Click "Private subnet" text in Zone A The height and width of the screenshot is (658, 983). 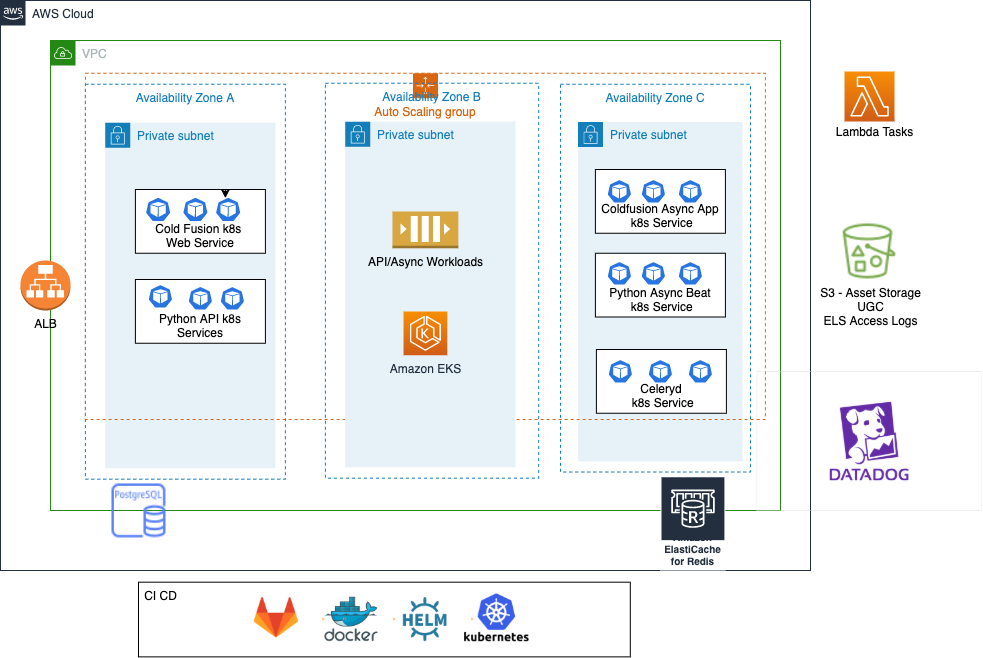click(x=176, y=136)
